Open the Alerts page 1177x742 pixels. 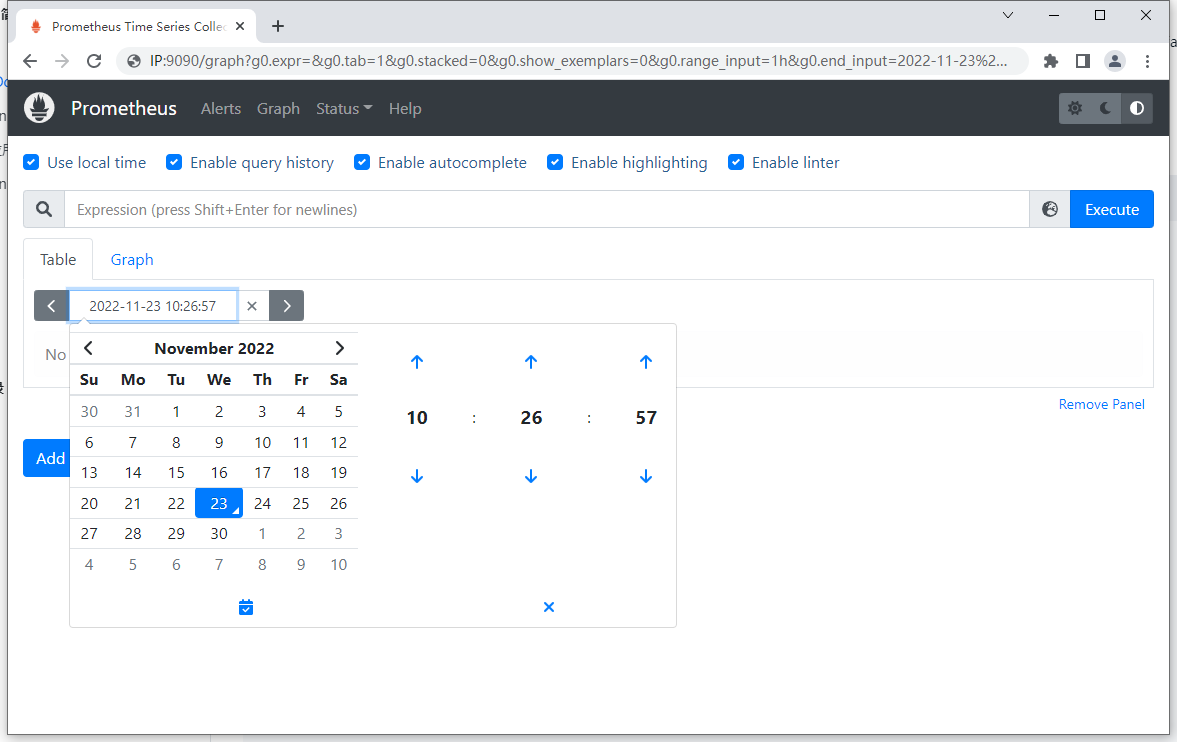click(221, 108)
